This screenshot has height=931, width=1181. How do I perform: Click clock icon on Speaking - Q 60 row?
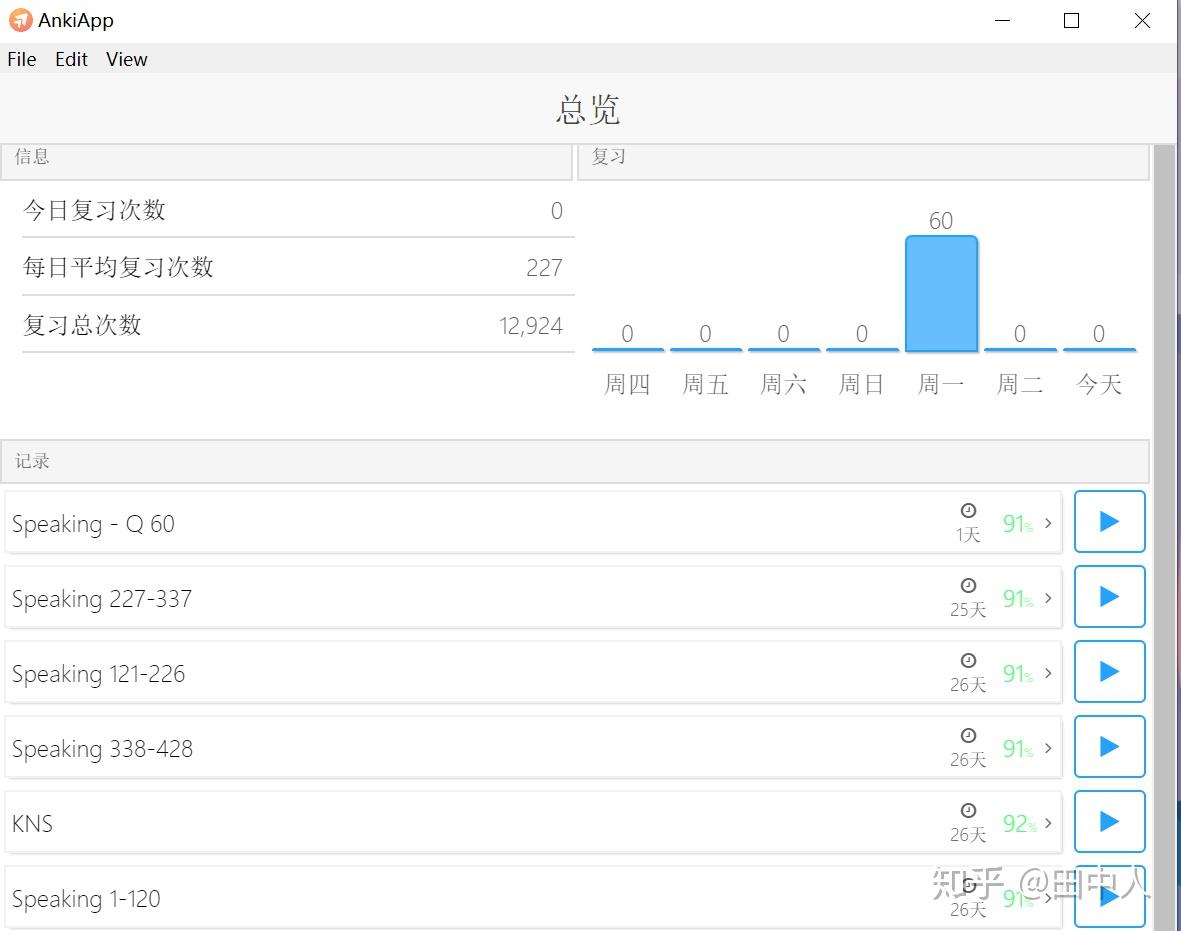pyautogui.click(x=969, y=511)
